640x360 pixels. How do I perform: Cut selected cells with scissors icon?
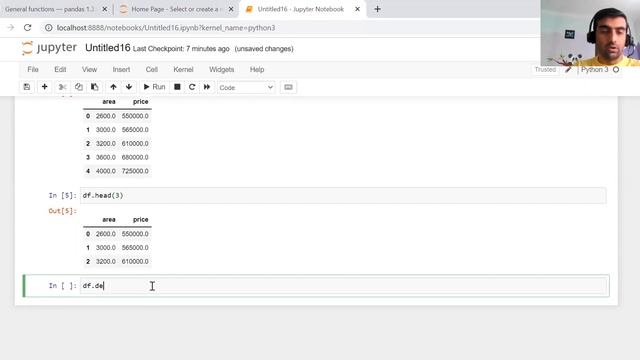pyautogui.click(x=62, y=87)
